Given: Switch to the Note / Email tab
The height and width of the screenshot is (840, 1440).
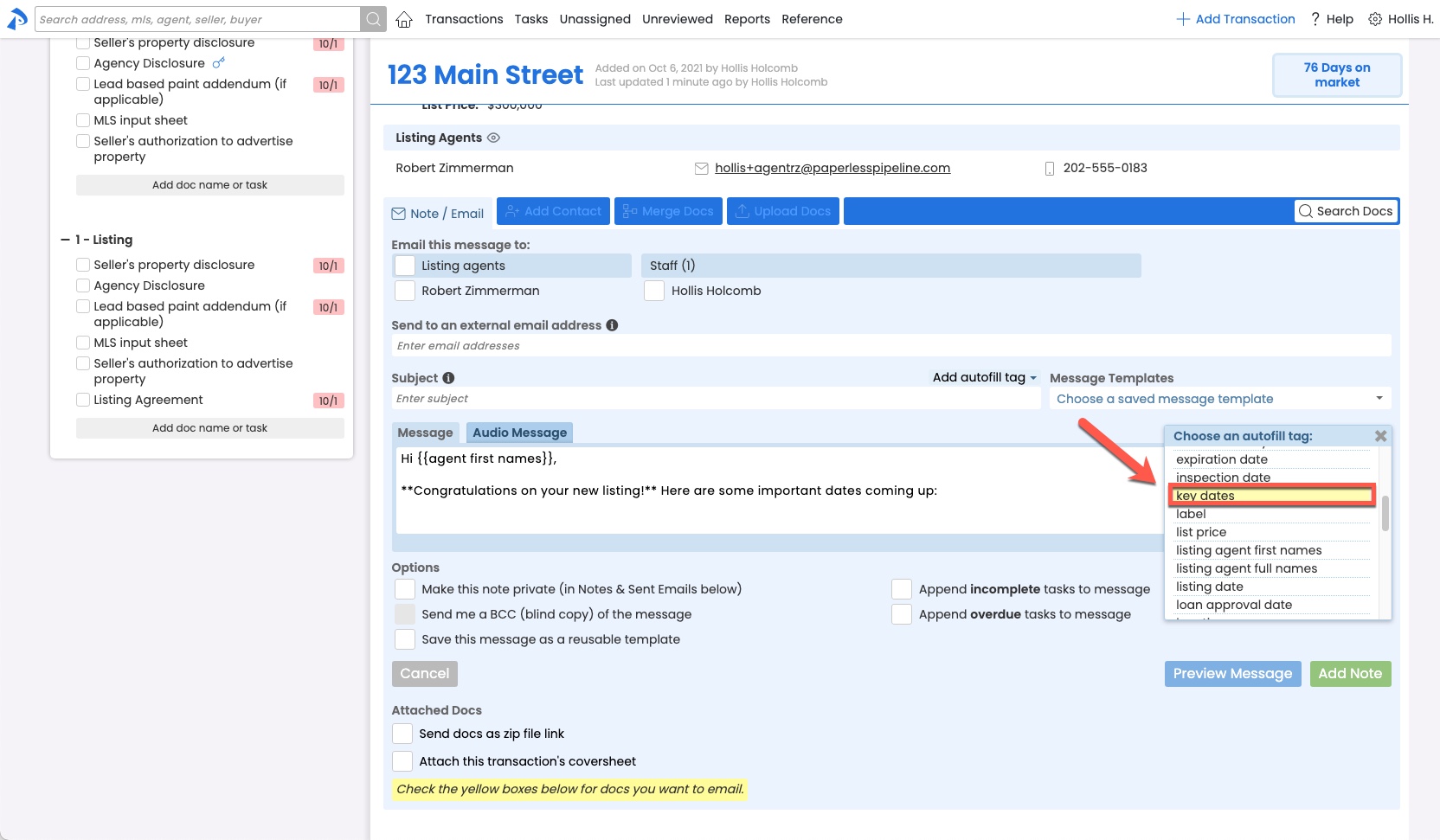Looking at the screenshot, I should (x=438, y=213).
